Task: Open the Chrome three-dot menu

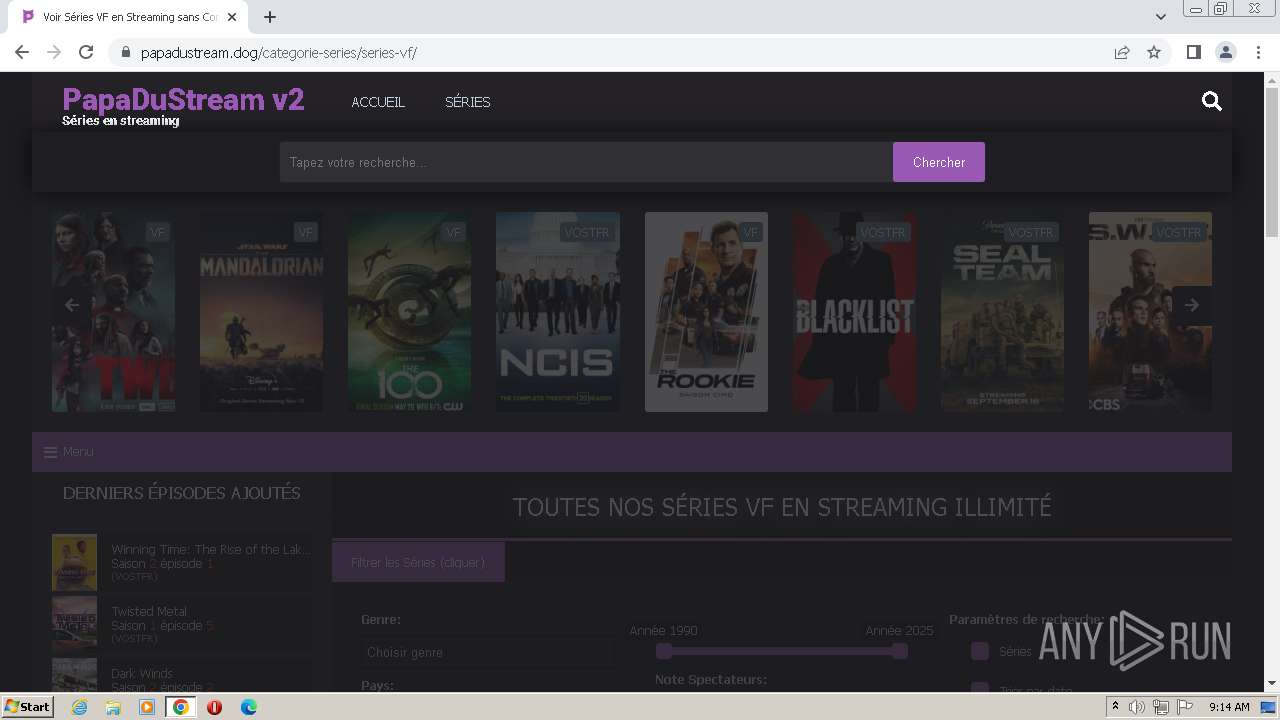Action: tap(1258, 52)
